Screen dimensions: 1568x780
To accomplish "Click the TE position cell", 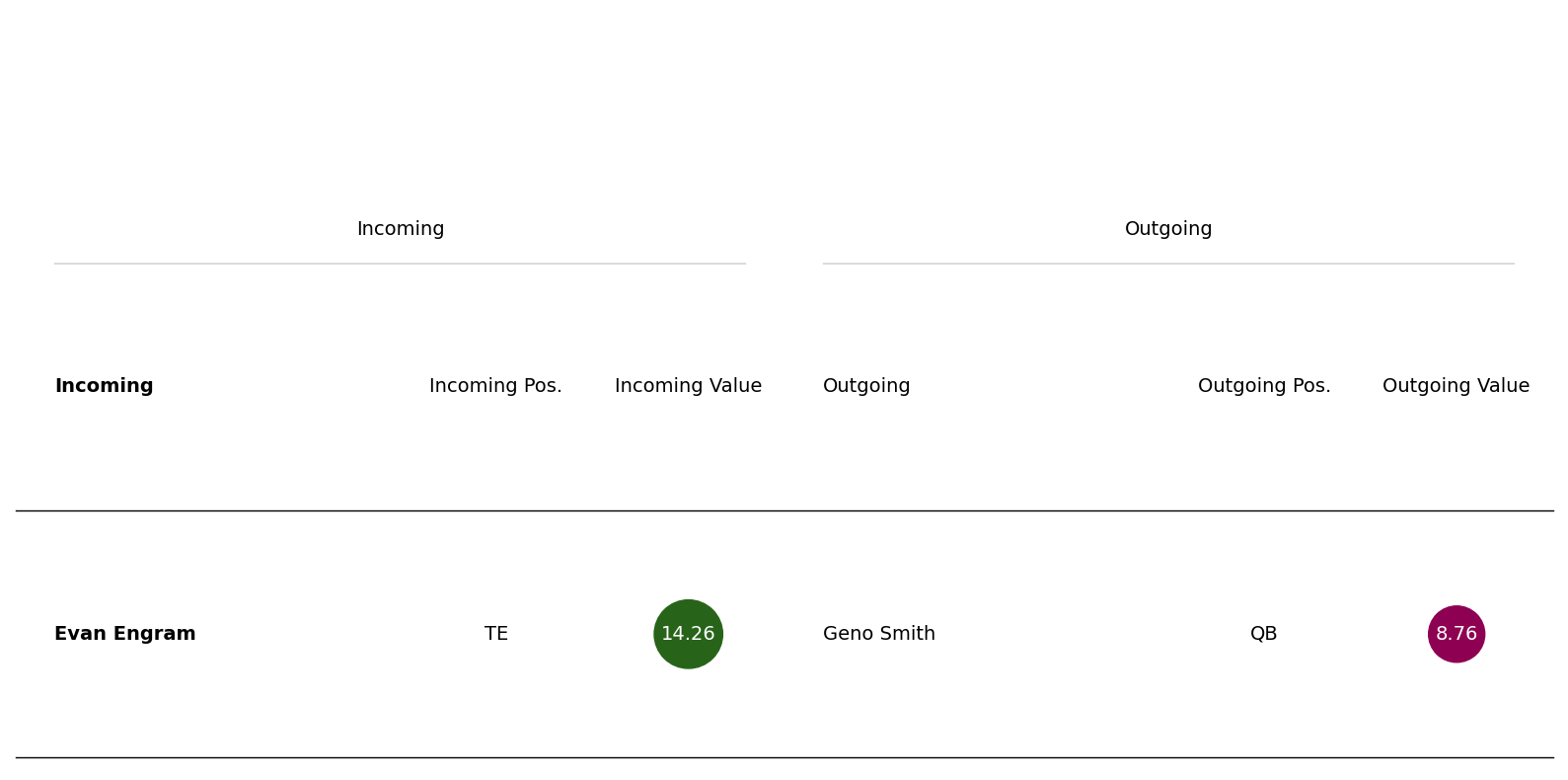I will tap(495, 634).
